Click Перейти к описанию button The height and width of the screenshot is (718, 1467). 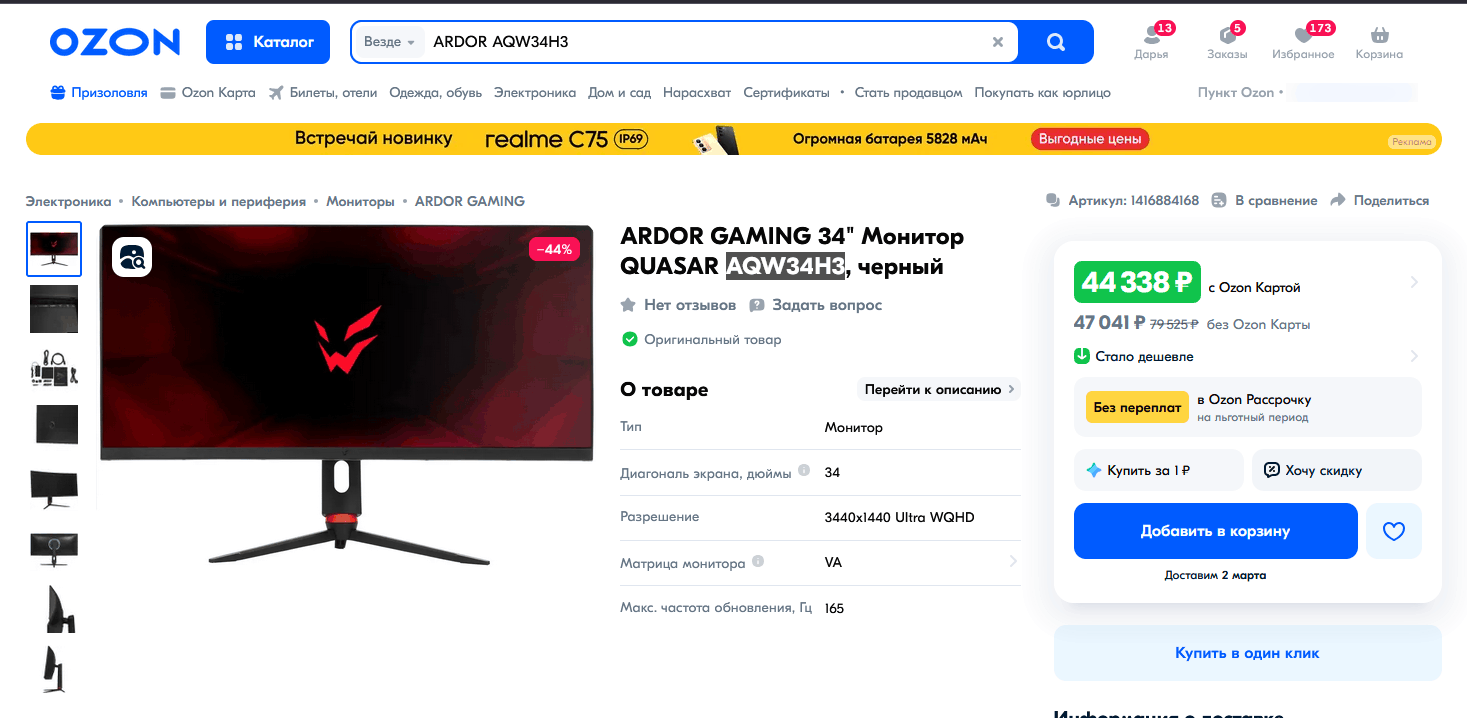coord(939,389)
